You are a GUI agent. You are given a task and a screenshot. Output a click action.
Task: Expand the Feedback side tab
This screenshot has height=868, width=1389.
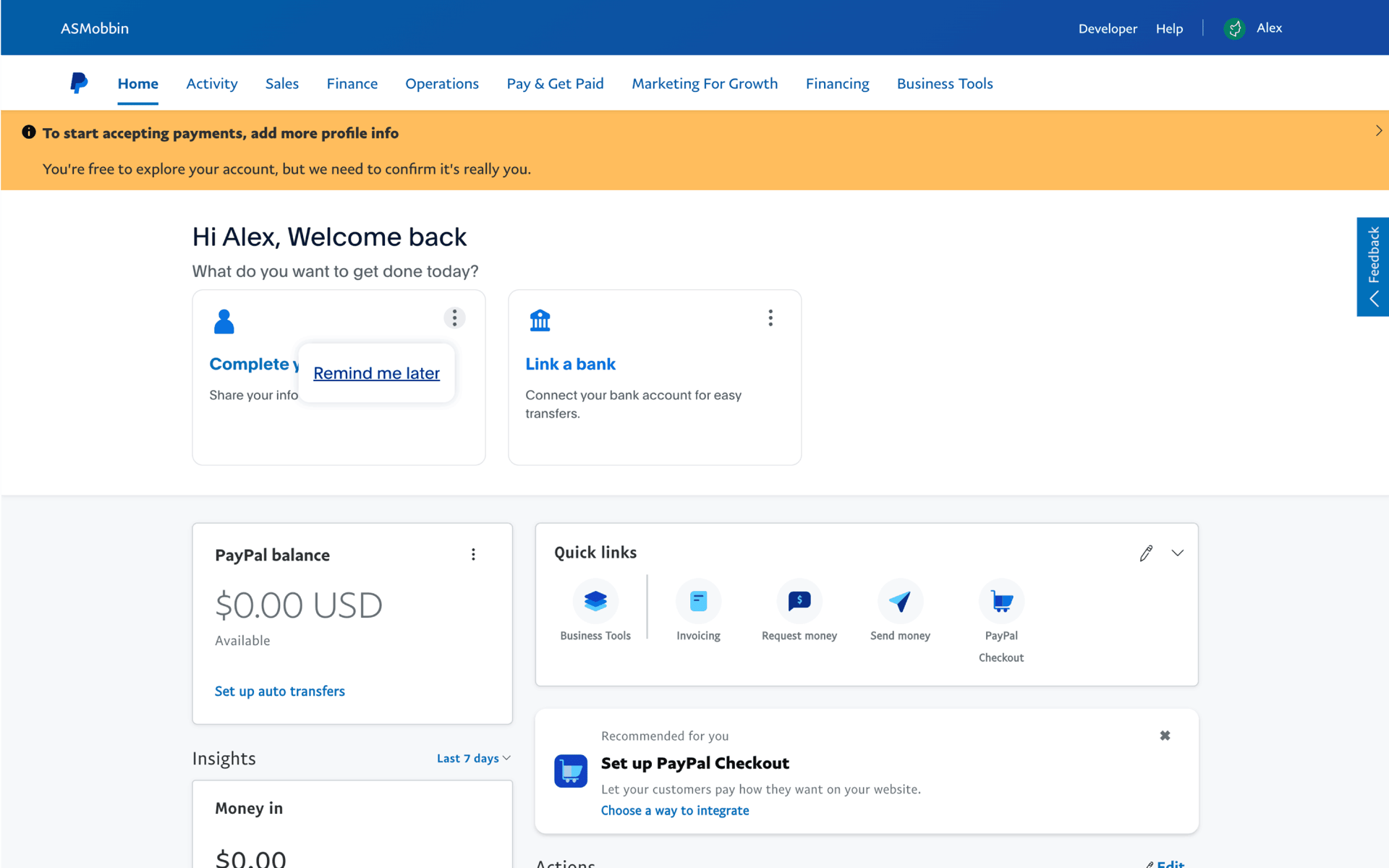[1373, 267]
